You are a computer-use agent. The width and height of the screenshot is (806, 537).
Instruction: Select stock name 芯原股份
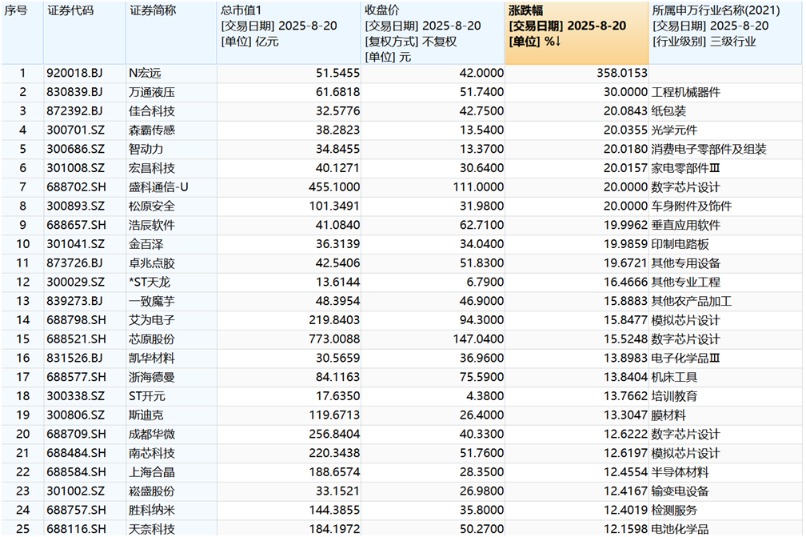152,339
